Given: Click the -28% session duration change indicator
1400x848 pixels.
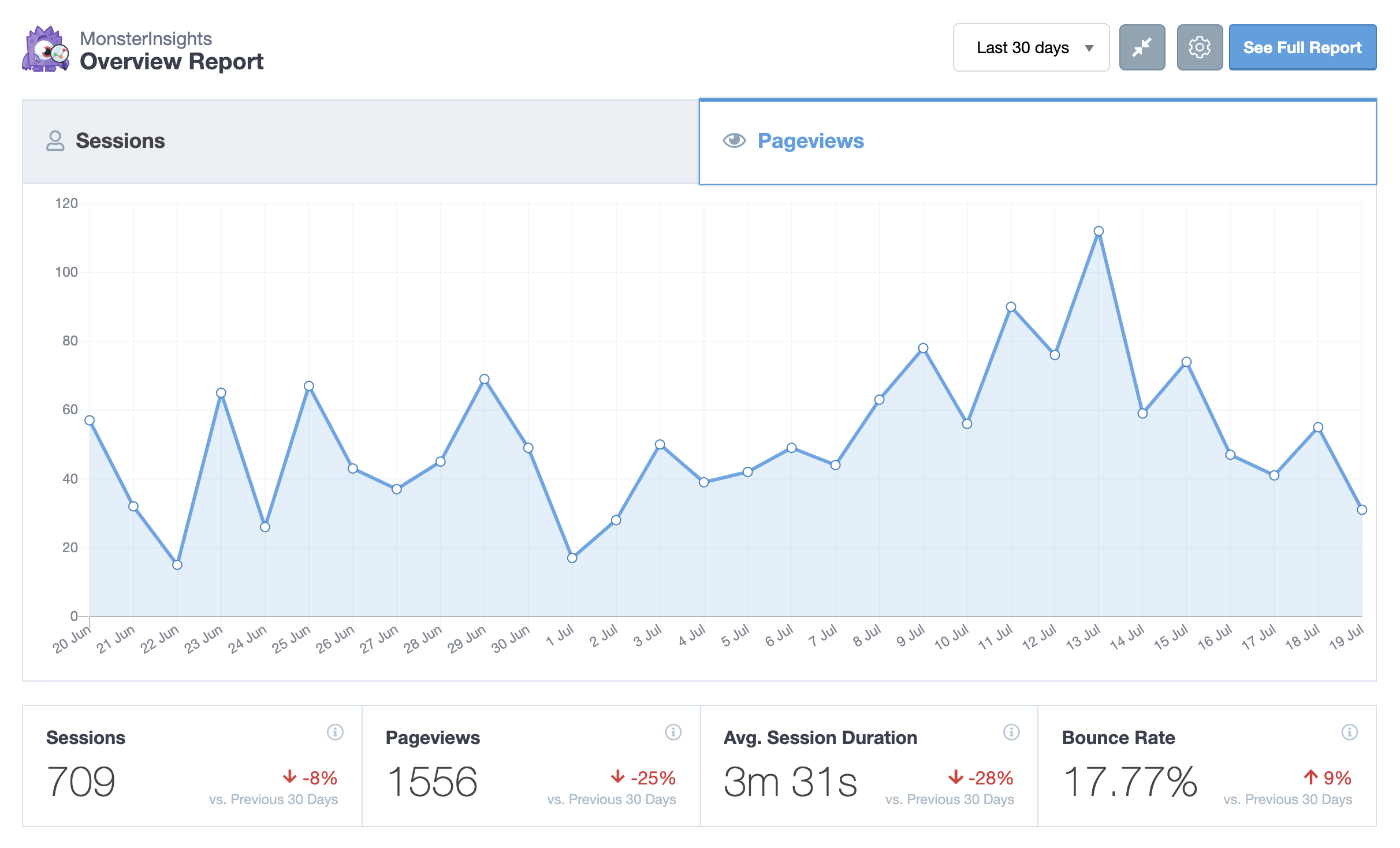Looking at the screenshot, I should (x=981, y=778).
